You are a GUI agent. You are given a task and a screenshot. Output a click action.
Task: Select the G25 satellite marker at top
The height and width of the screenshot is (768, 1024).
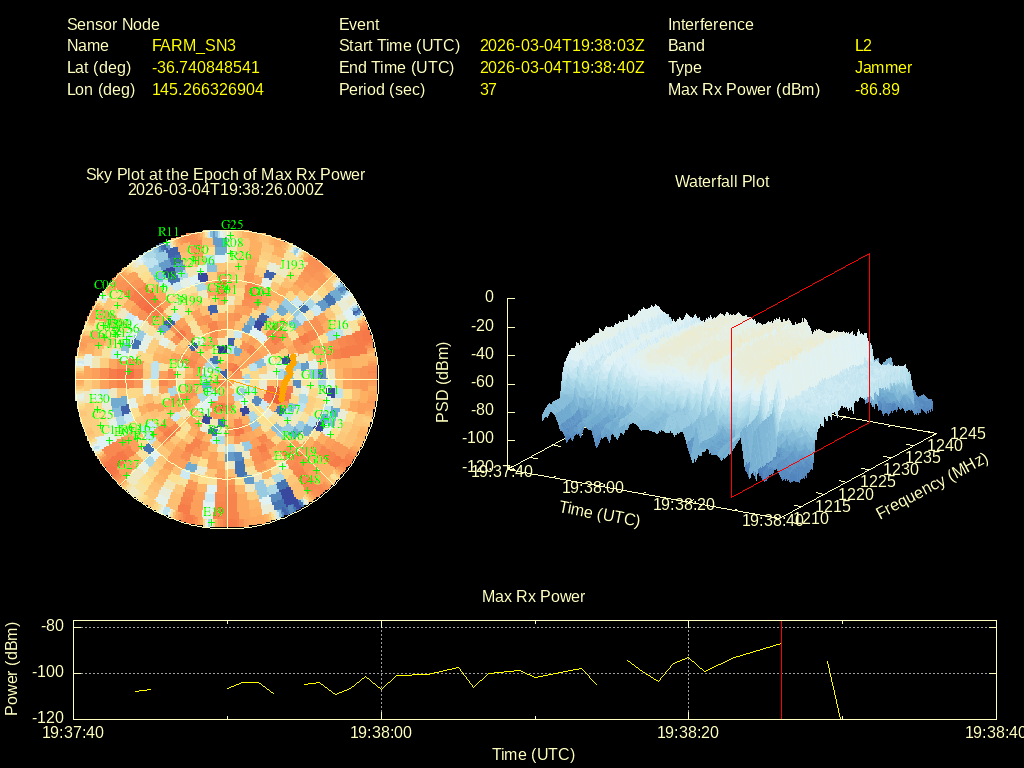coord(231,234)
